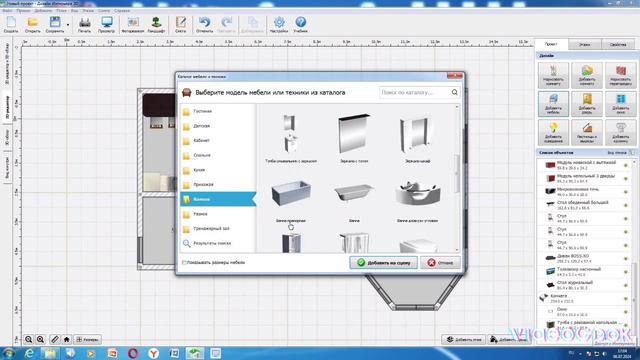This screenshot has height=360, width=640.
Task: Click Добавить окно button
Action: [x=620, y=104]
